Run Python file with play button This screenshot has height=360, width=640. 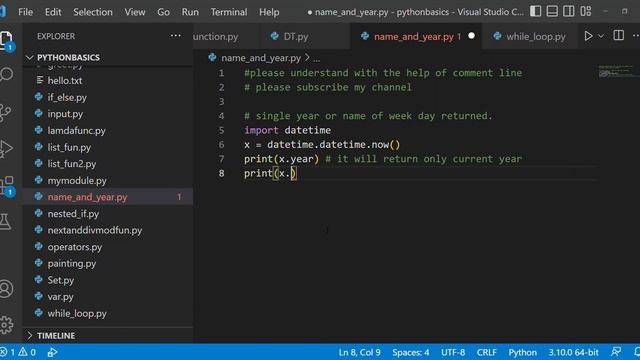[x=588, y=36]
